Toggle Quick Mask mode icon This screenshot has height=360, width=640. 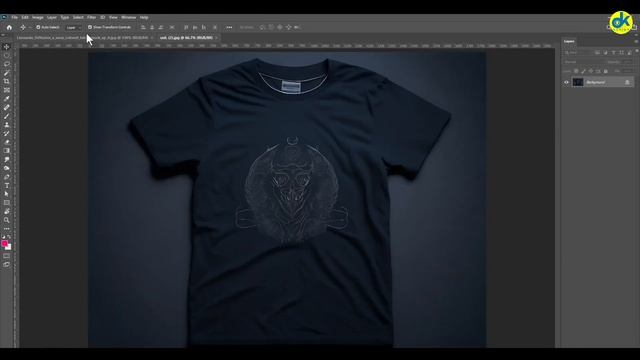[7, 256]
